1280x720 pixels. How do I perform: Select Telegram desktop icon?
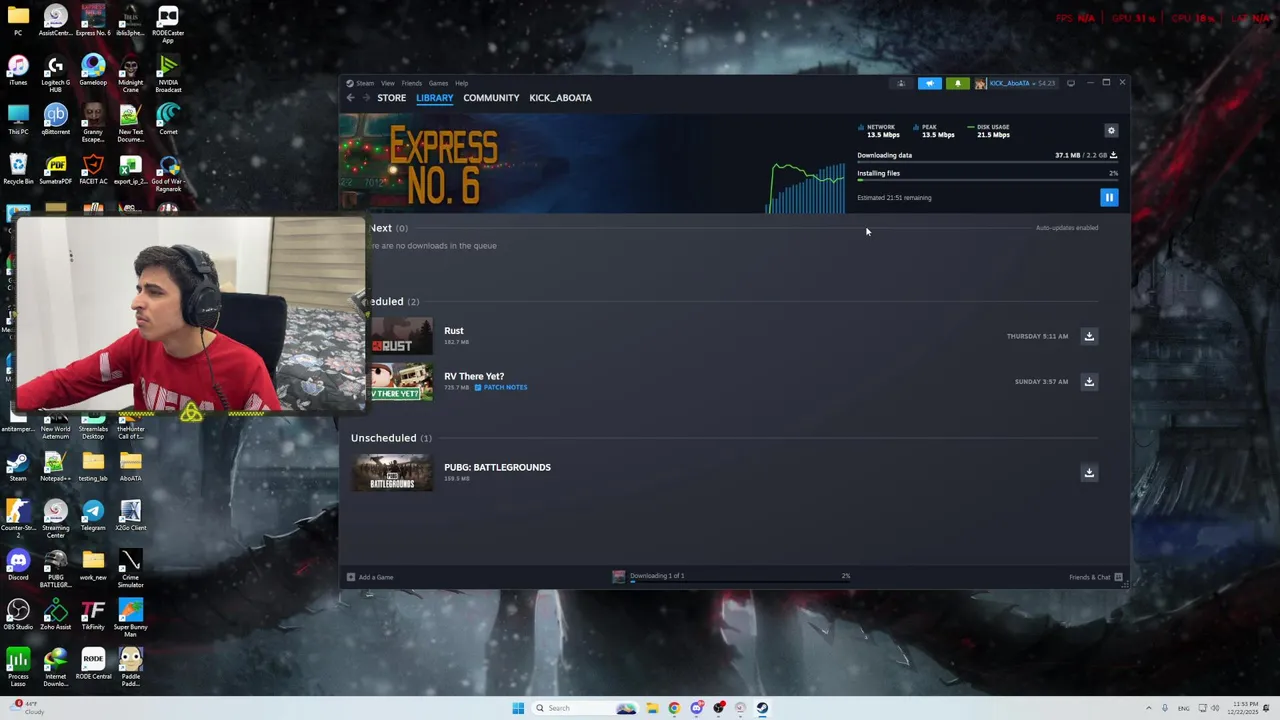click(x=93, y=516)
